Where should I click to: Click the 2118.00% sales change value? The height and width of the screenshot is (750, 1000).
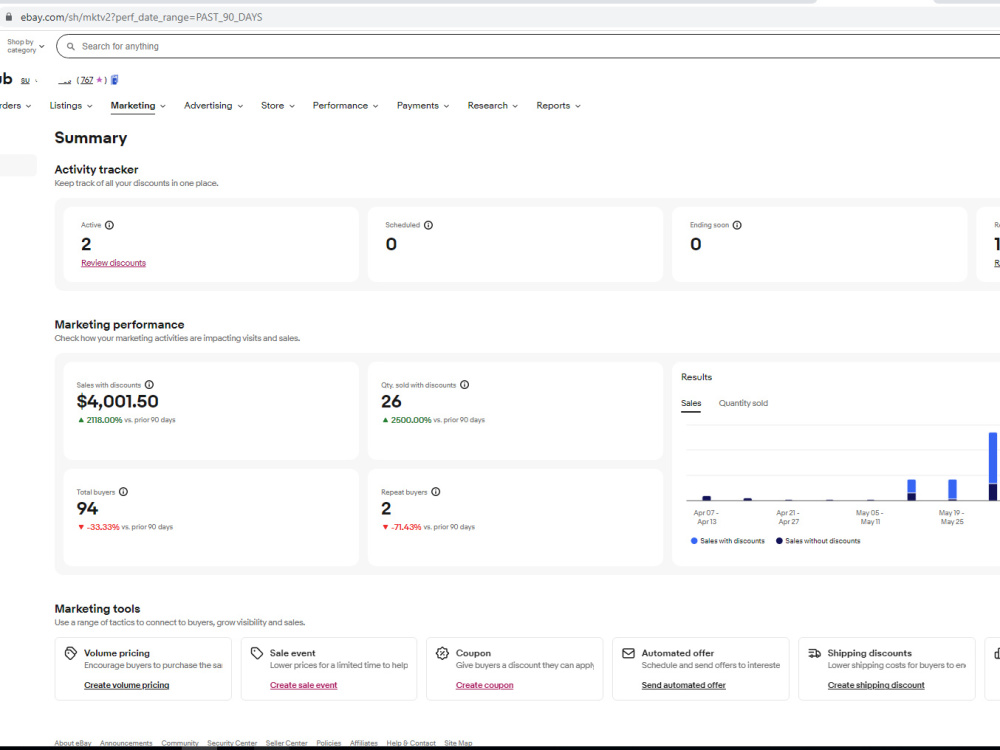point(104,420)
